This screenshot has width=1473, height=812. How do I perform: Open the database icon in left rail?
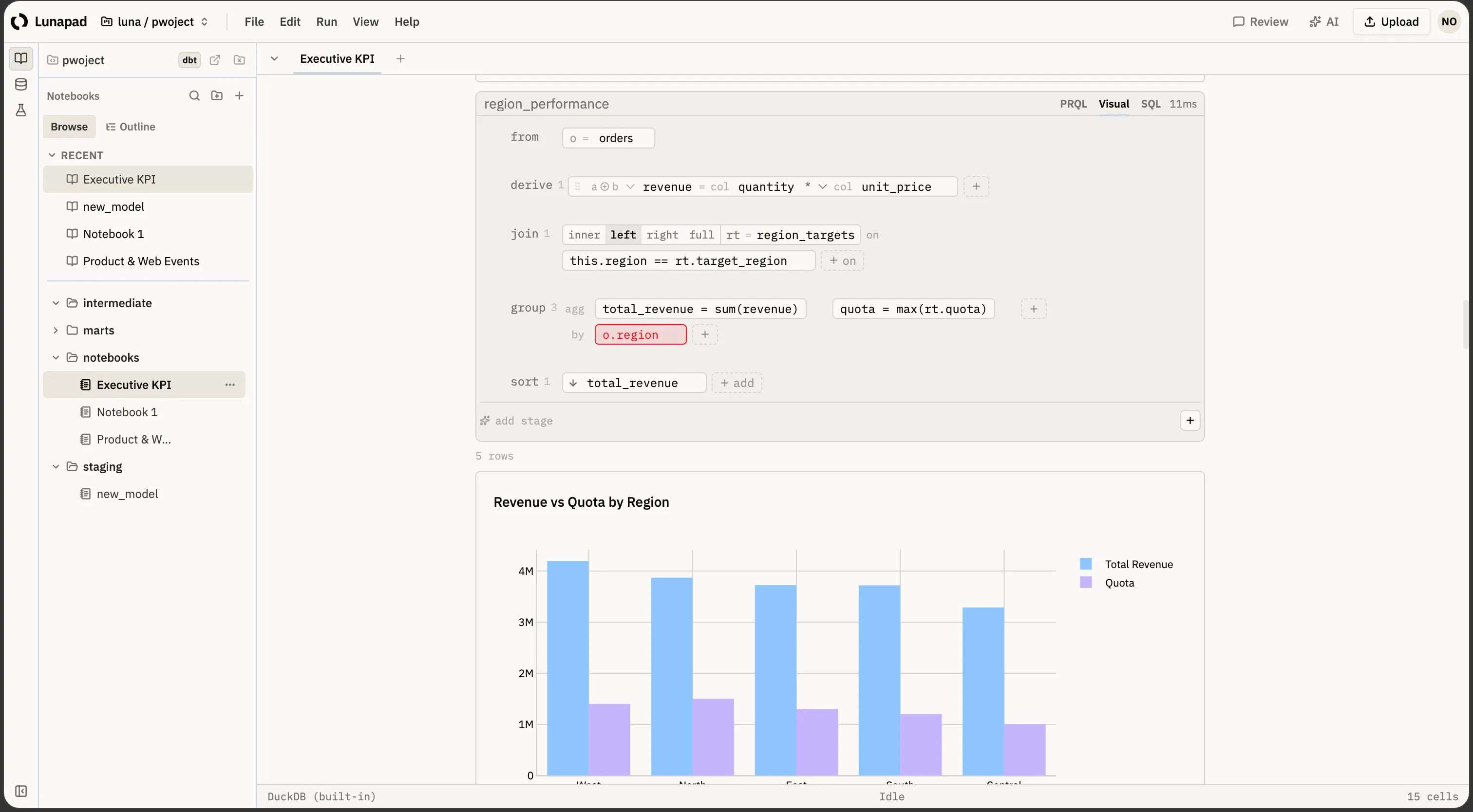tap(20, 85)
